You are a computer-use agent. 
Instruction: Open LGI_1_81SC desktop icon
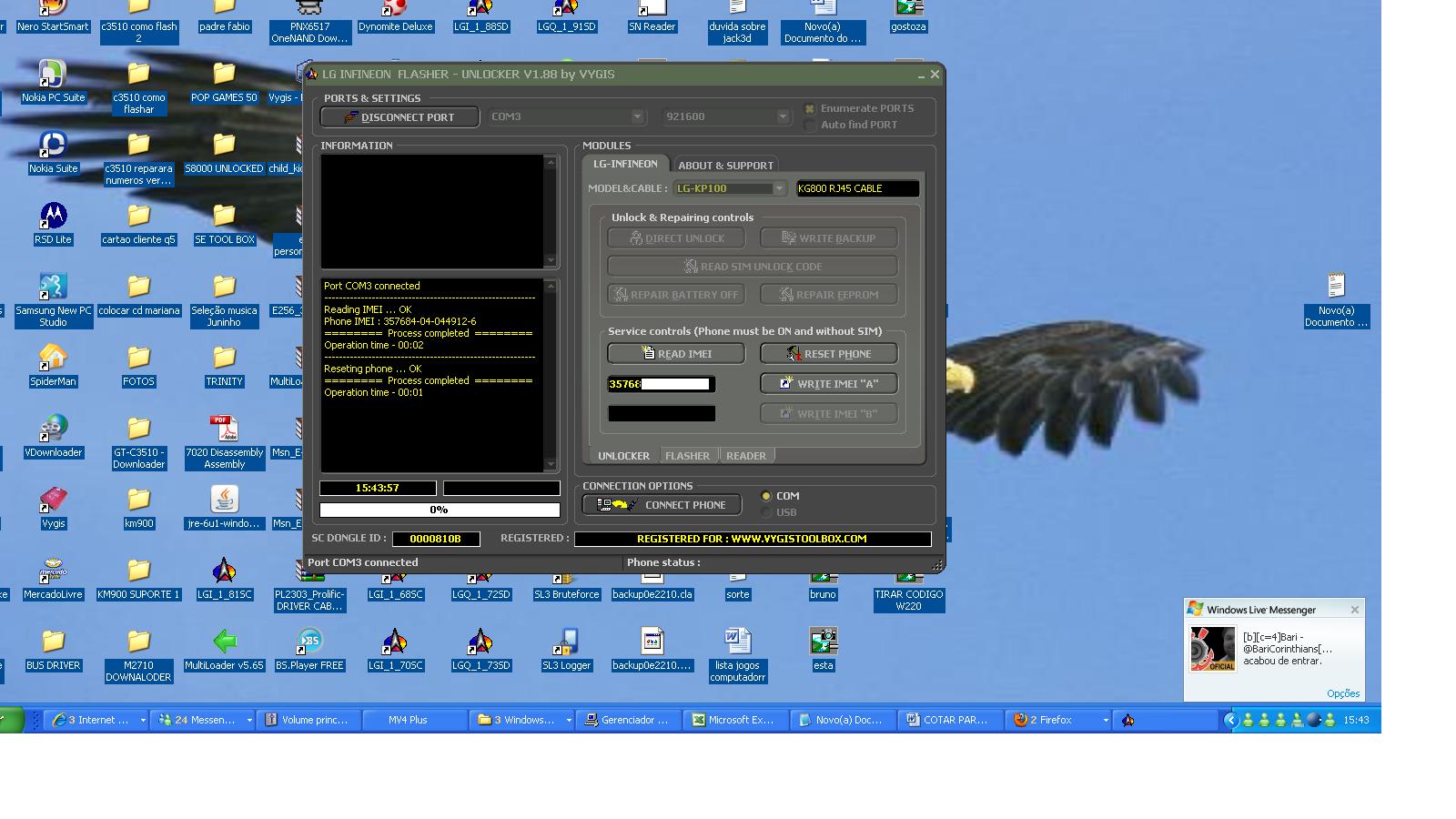(x=224, y=571)
